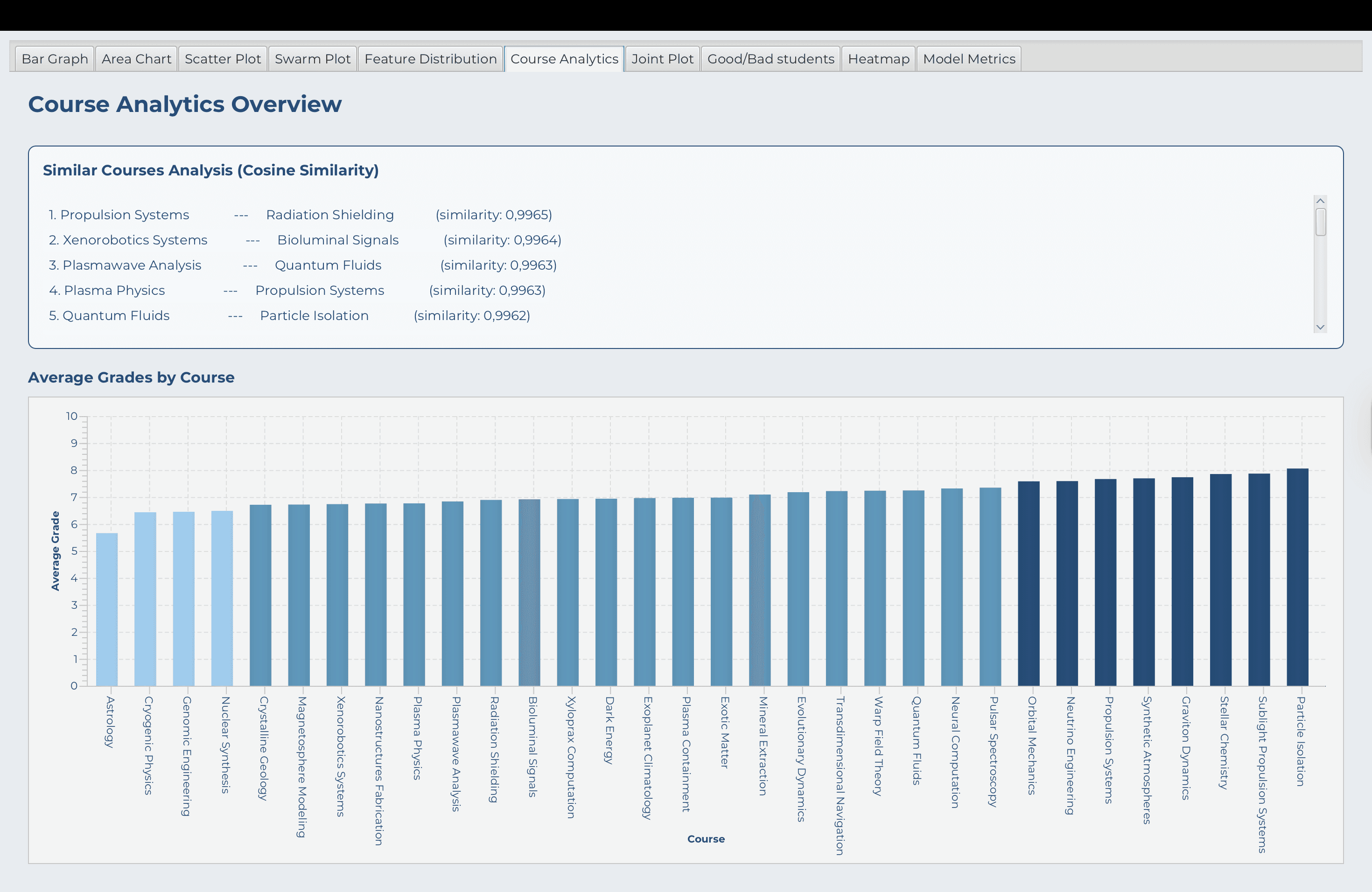Click scroll up arrow in similarity list
This screenshot has height=892, width=1372.
point(1320,201)
